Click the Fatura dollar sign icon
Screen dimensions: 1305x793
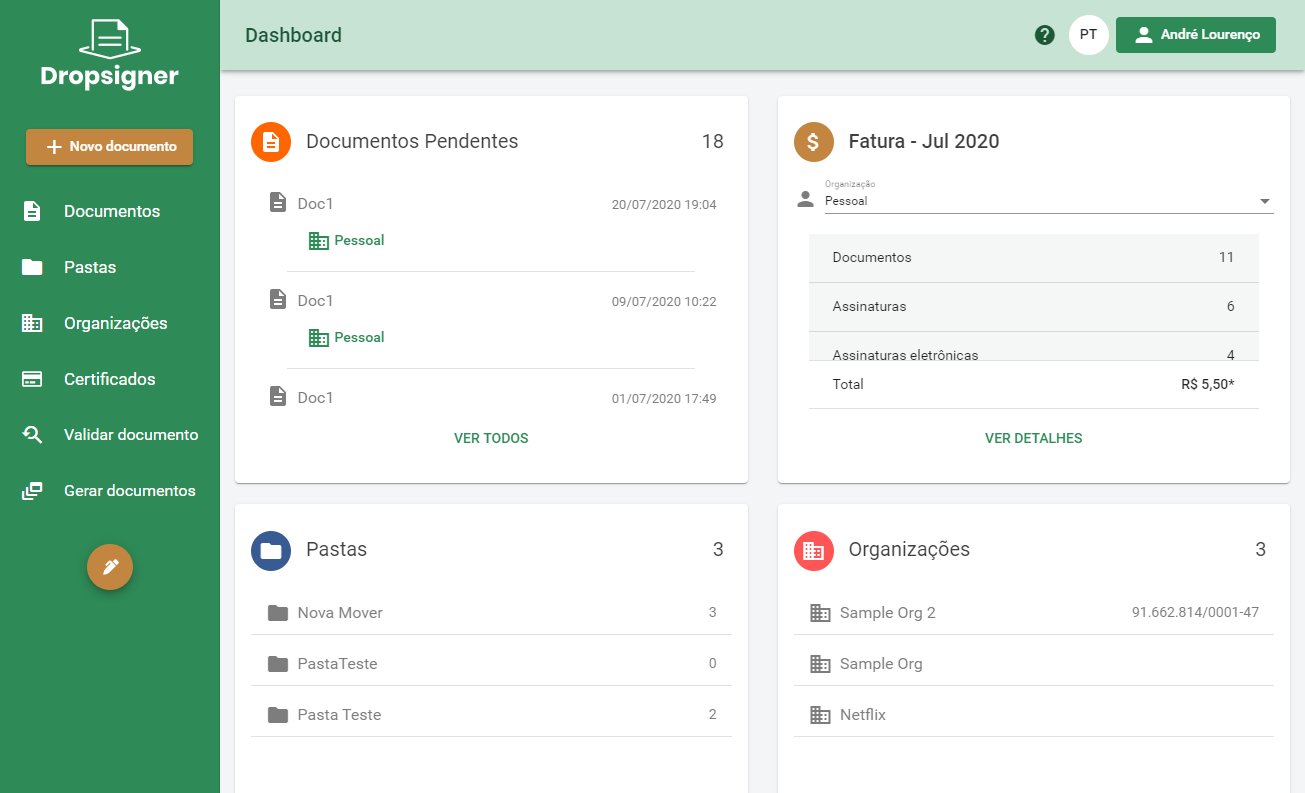click(x=814, y=142)
